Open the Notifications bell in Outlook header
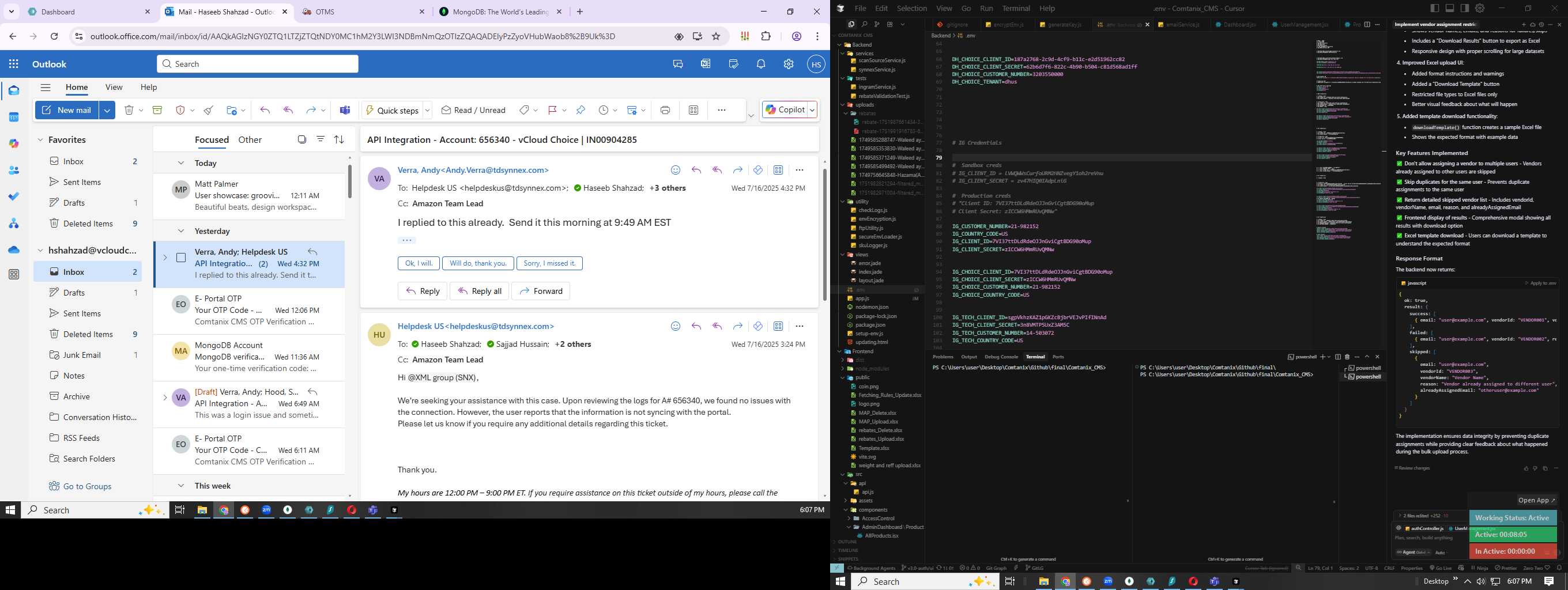The height and width of the screenshot is (590, 1568). pyautogui.click(x=761, y=64)
